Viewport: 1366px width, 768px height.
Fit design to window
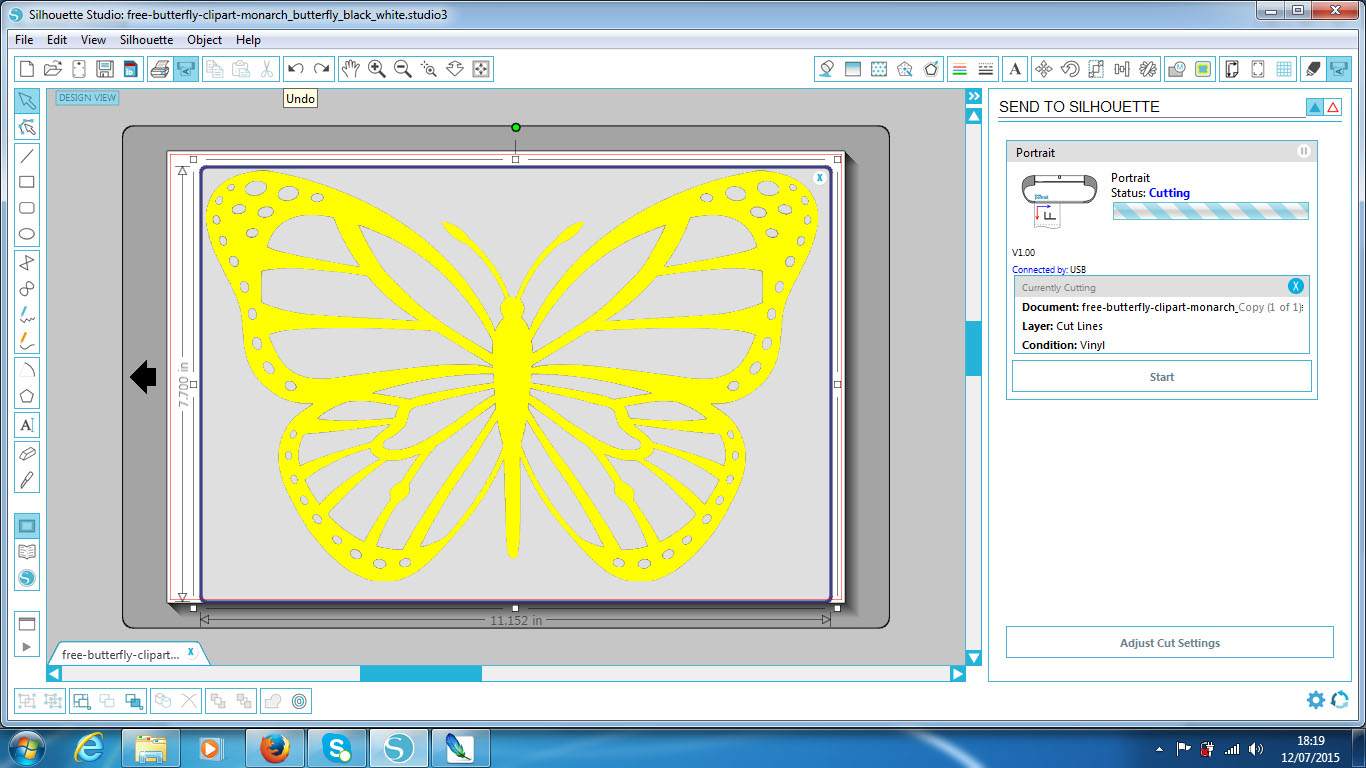(481, 69)
